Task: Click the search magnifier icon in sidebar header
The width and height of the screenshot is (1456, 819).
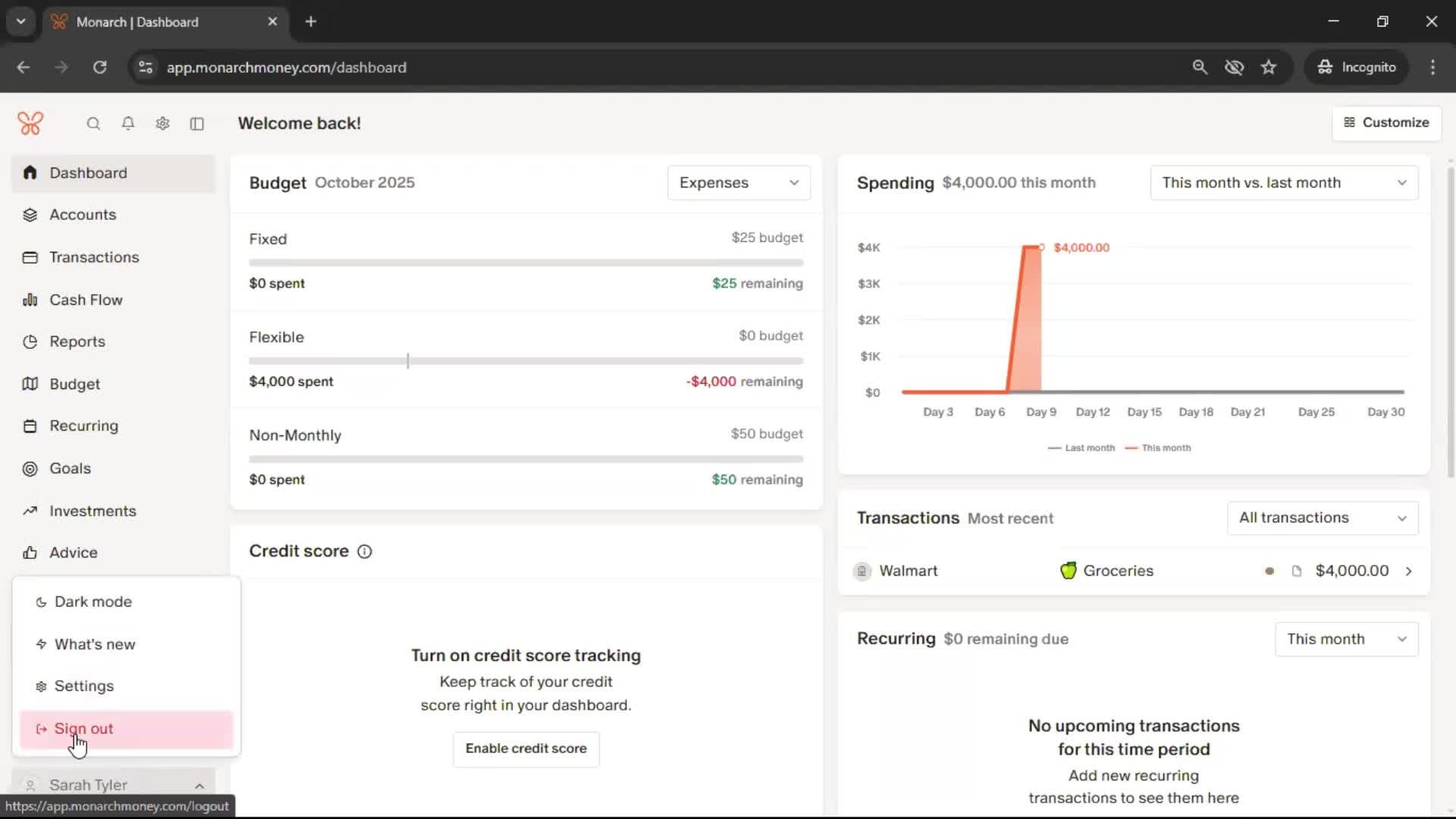Action: [93, 124]
